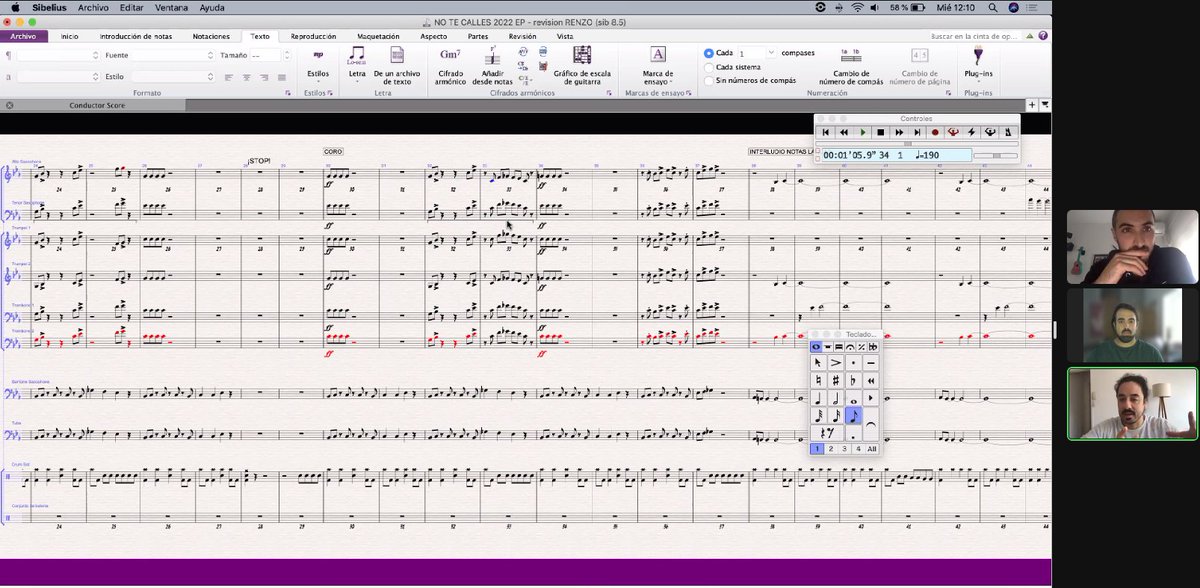
Task: Switch keypad to voice 4
Action: point(858,449)
